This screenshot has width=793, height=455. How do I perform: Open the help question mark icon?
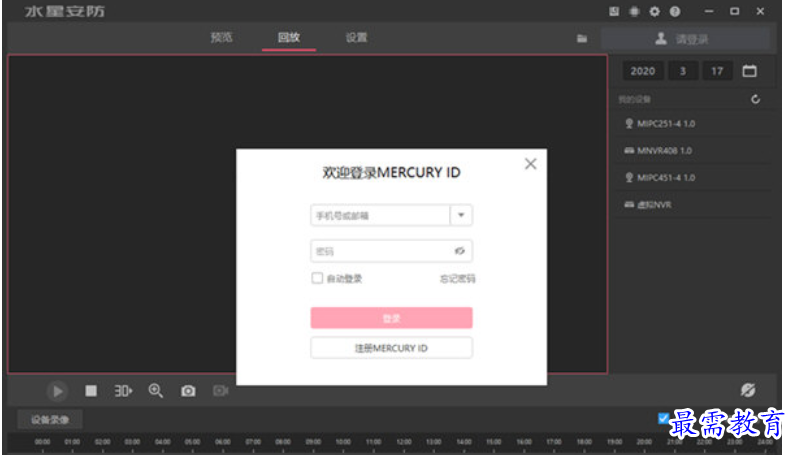pos(675,11)
